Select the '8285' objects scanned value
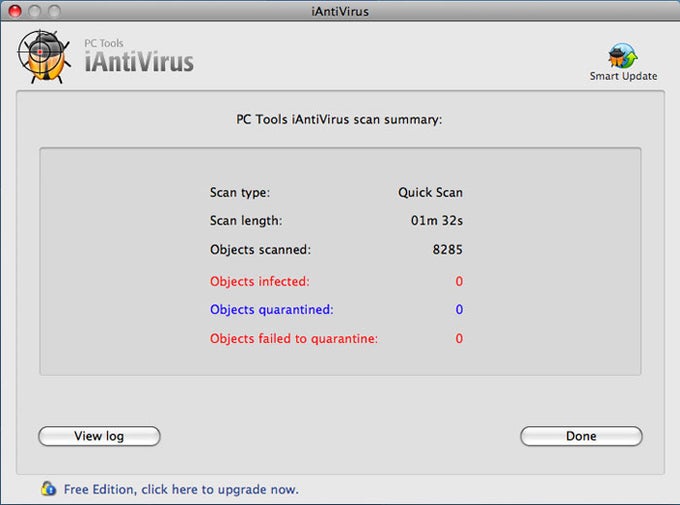Screen dimensions: 680x505 pyautogui.click(x=448, y=250)
